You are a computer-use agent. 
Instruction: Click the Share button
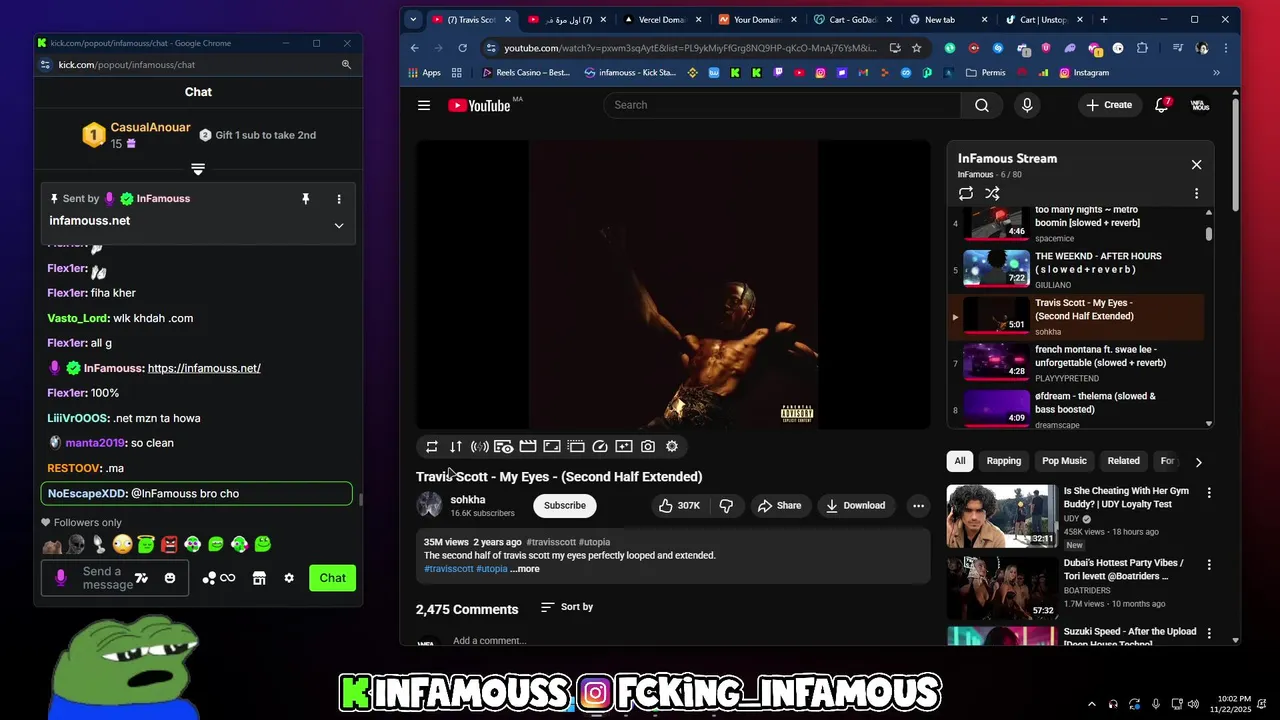pos(779,506)
